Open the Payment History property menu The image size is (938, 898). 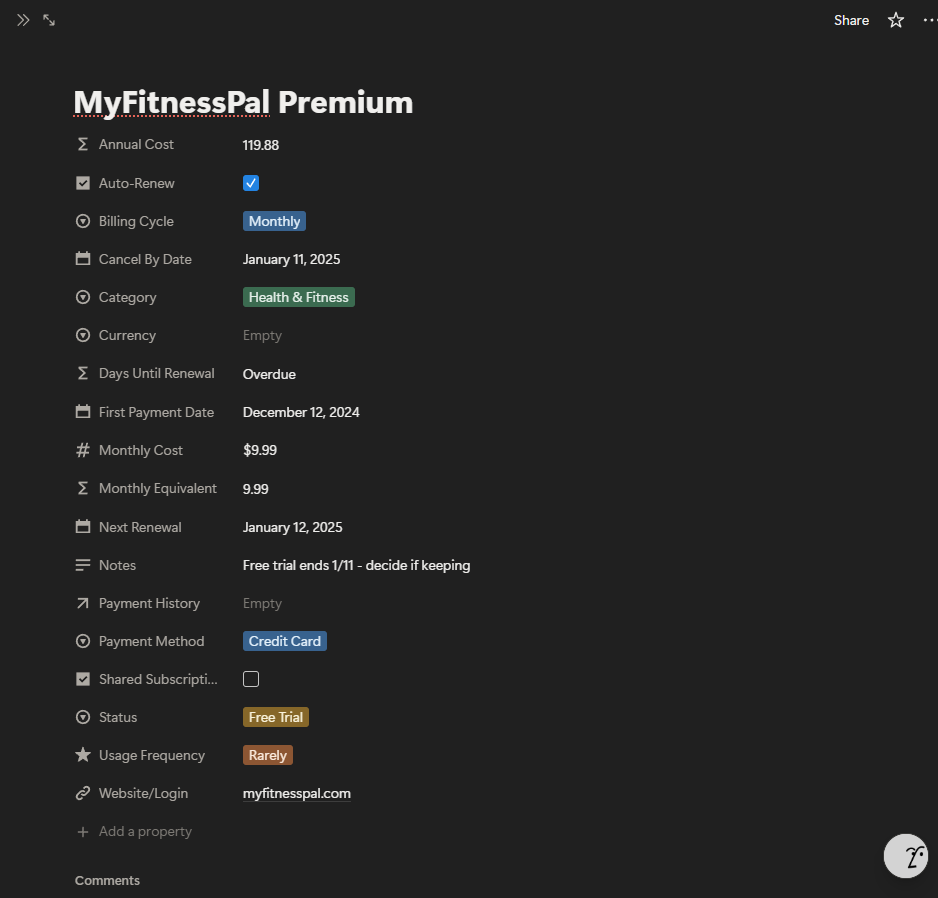point(149,603)
